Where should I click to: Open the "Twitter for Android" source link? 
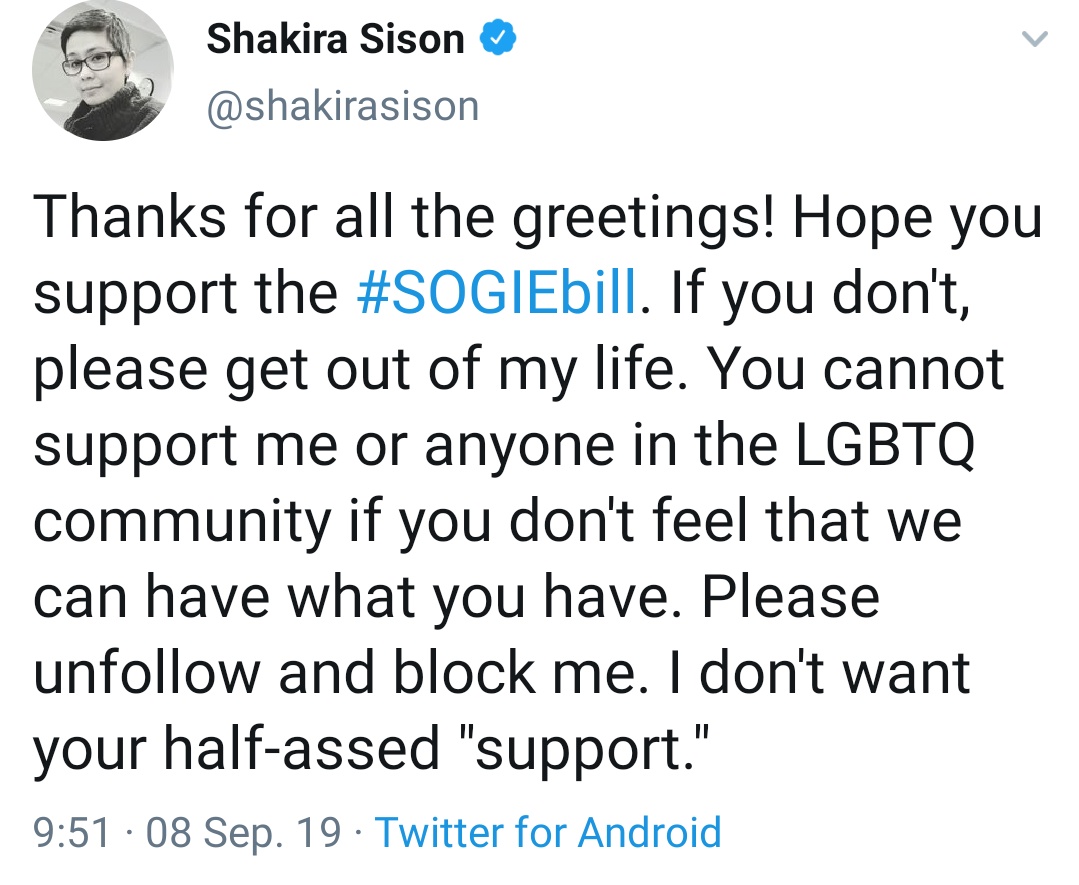(548, 832)
